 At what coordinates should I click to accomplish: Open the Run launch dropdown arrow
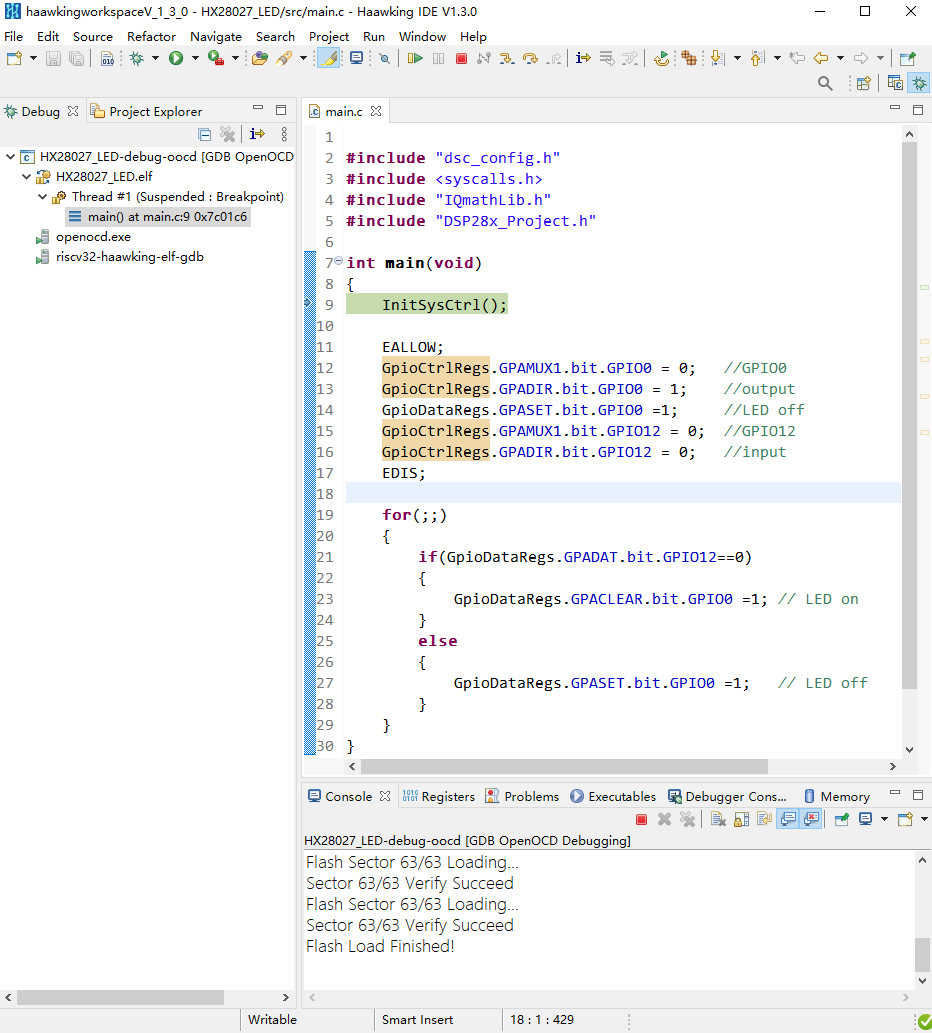tap(195, 59)
